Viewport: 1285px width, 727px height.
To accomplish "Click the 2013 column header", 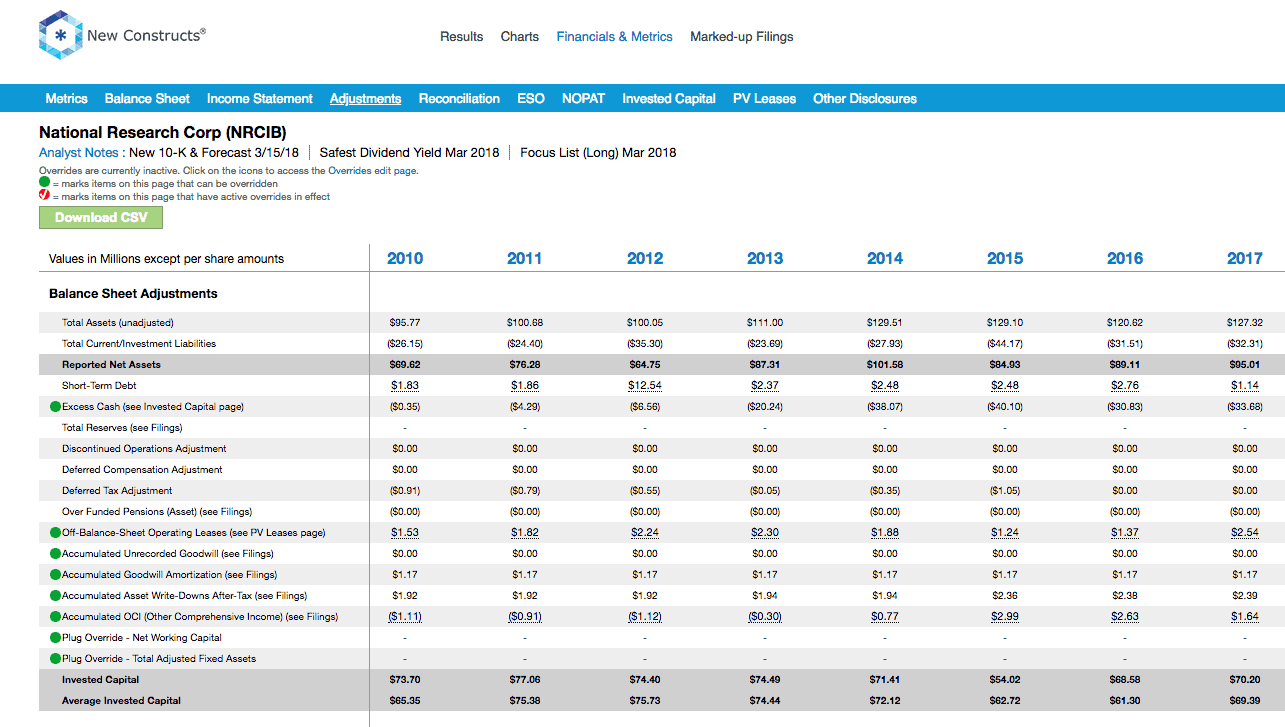I will tap(765, 258).
